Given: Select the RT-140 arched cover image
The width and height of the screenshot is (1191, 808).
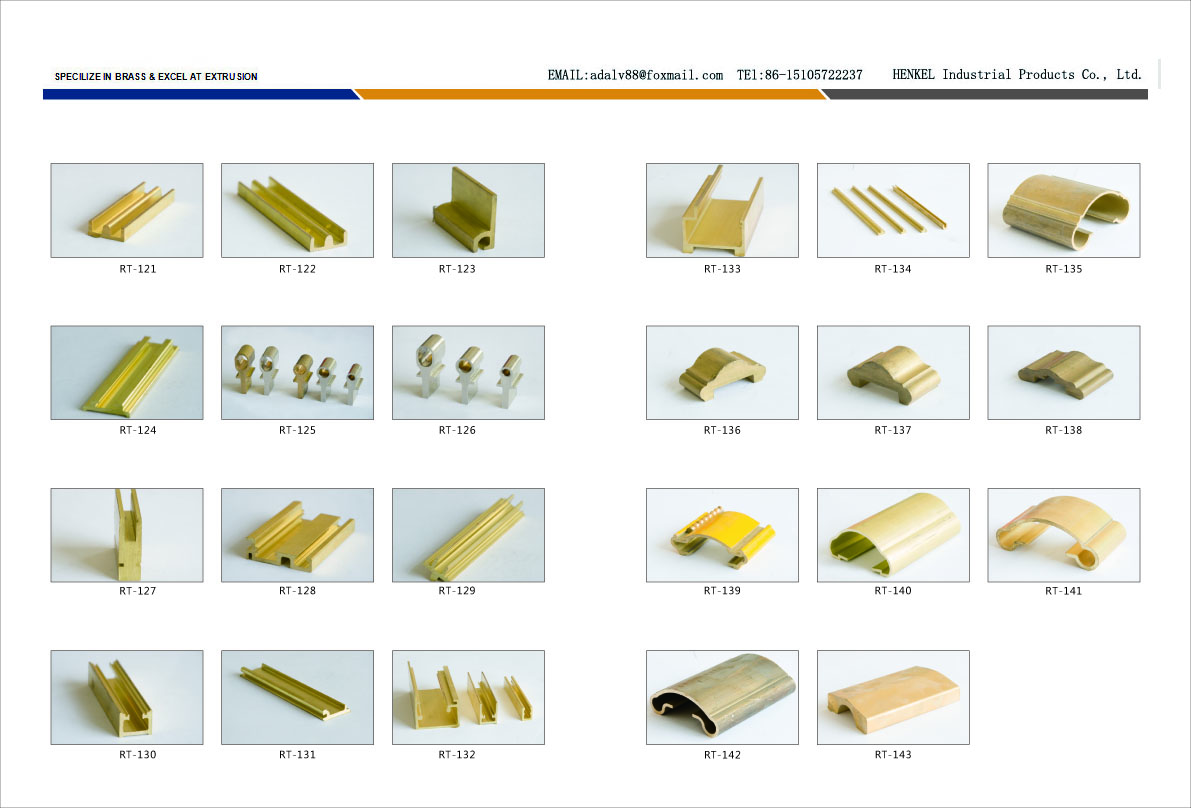Looking at the screenshot, I should (x=893, y=535).
